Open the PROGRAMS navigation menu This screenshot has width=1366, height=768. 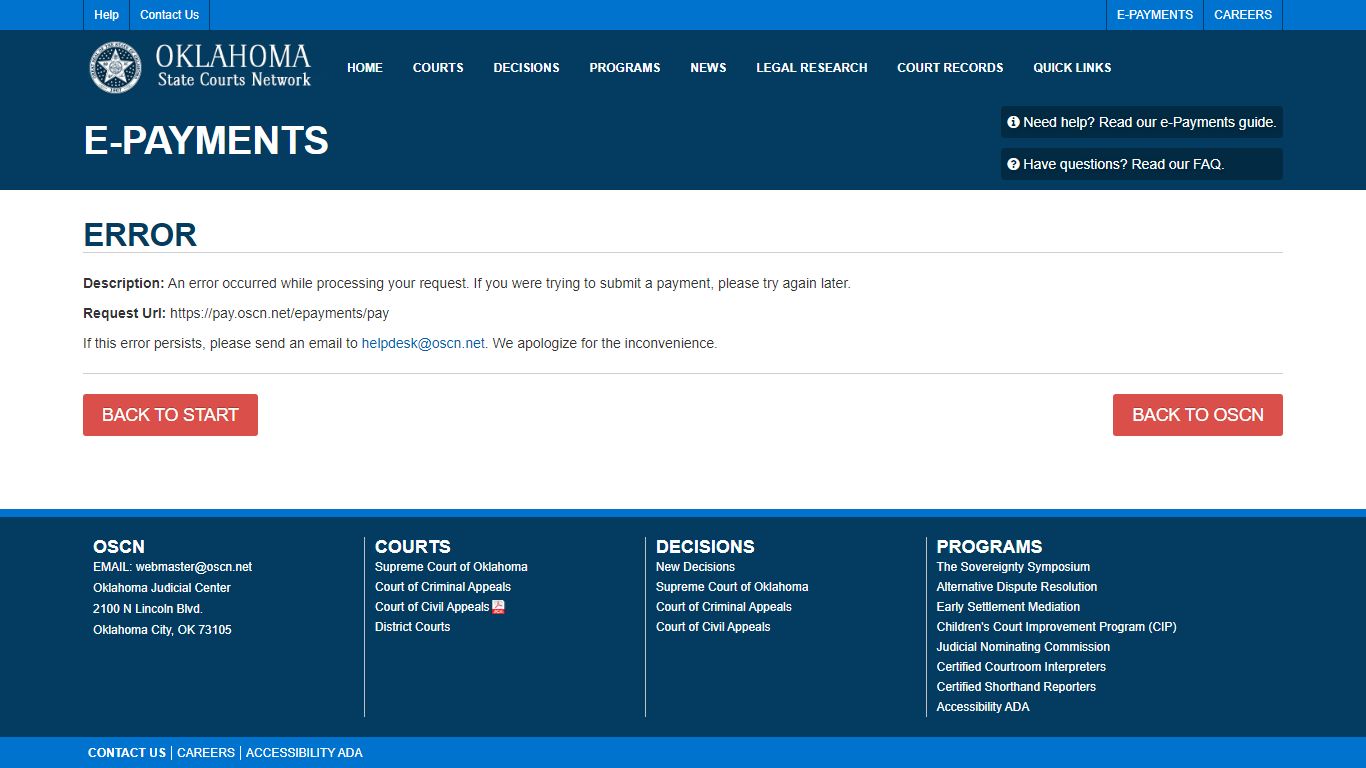coord(625,68)
